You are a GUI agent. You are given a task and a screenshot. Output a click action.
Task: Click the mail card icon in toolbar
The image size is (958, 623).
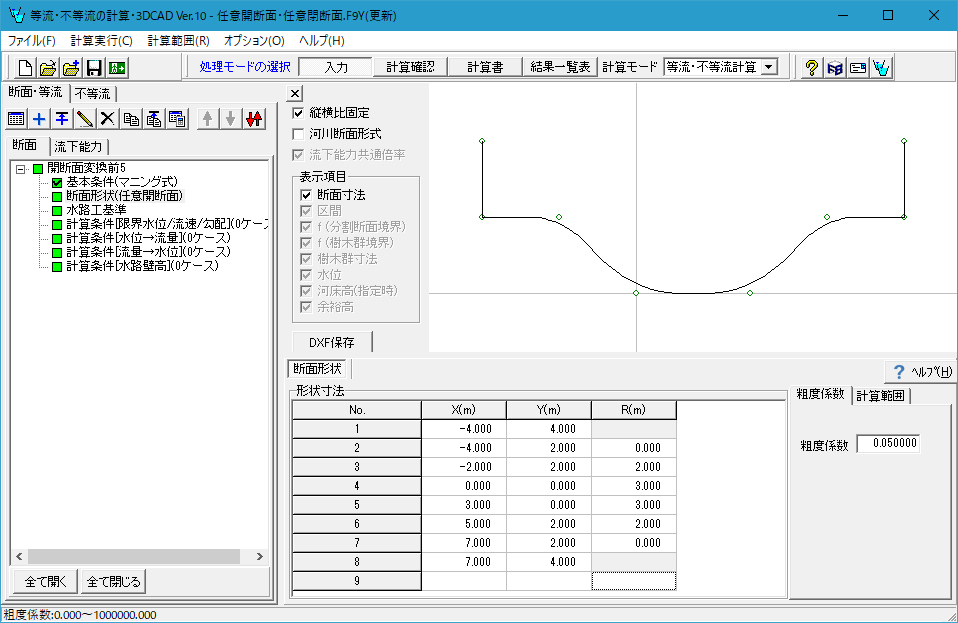858,68
